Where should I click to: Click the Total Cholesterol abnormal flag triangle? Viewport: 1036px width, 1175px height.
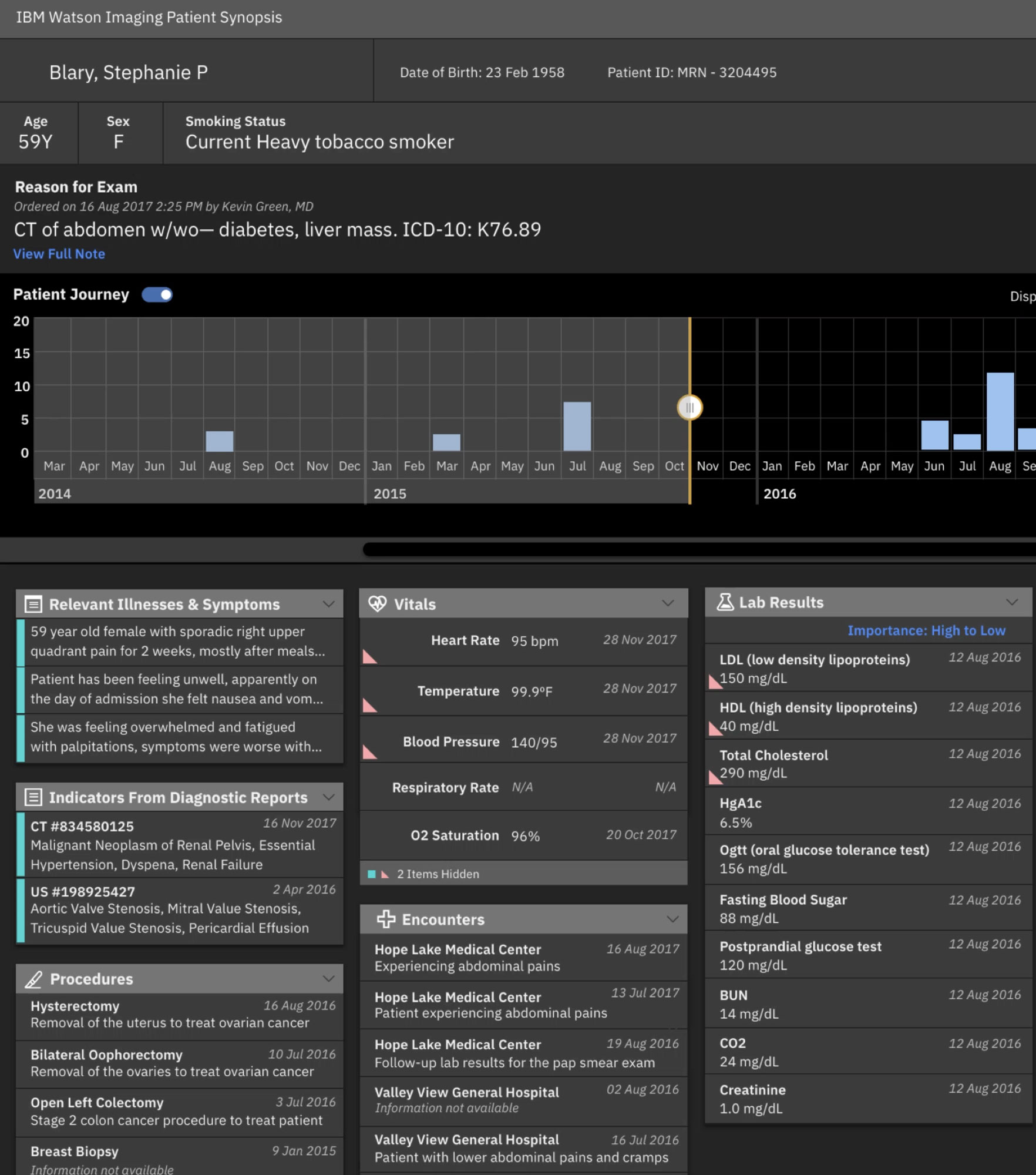[715, 777]
